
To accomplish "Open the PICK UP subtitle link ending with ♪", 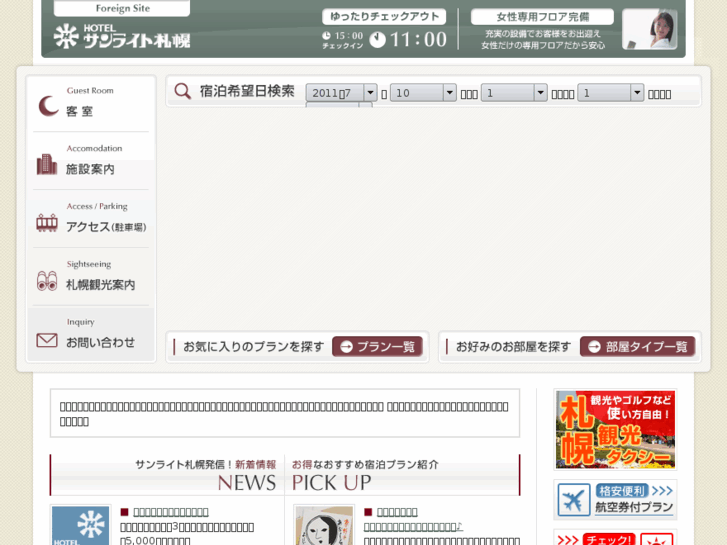I will click(413, 527).
